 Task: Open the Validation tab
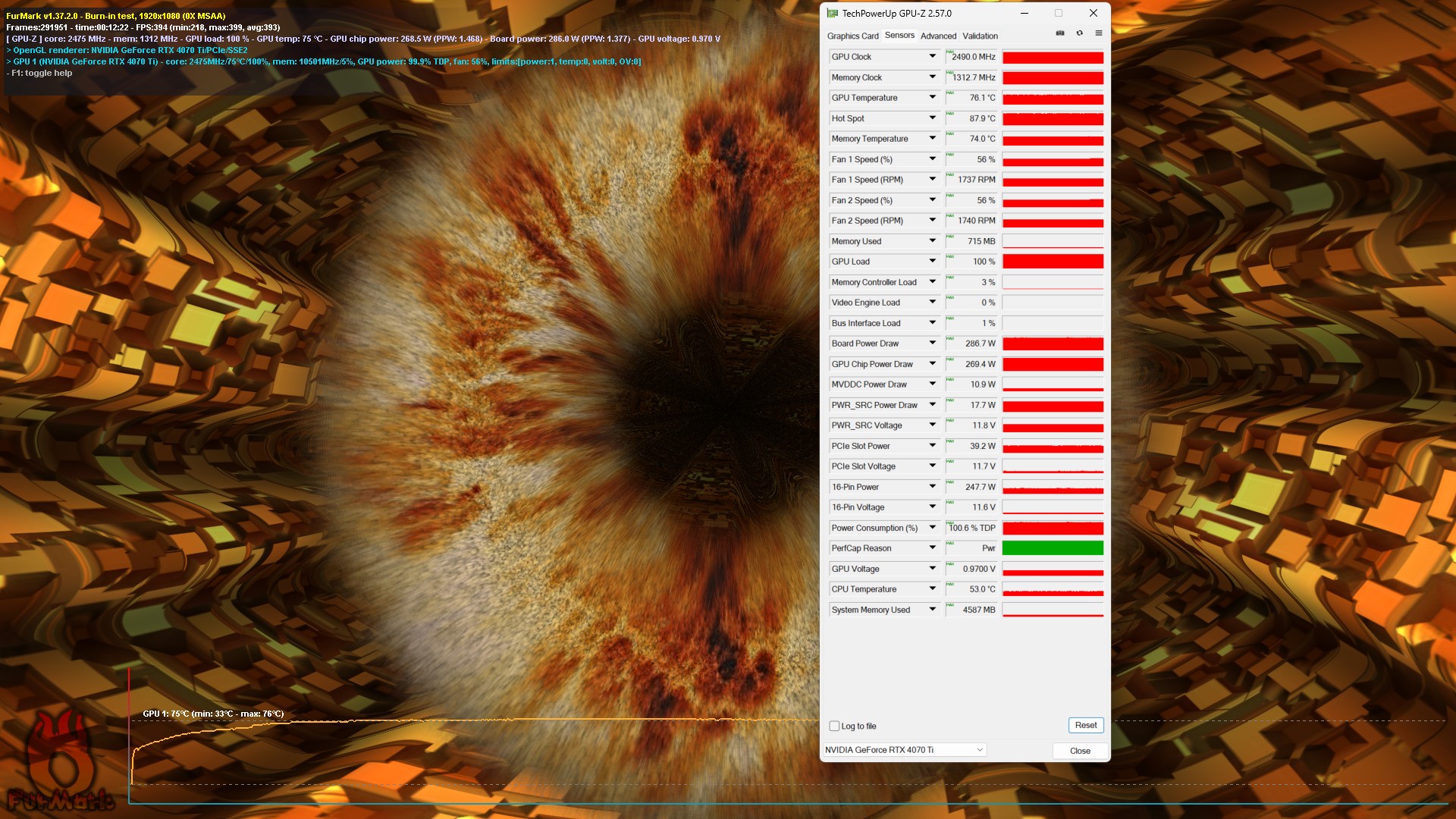coord(980,36)
